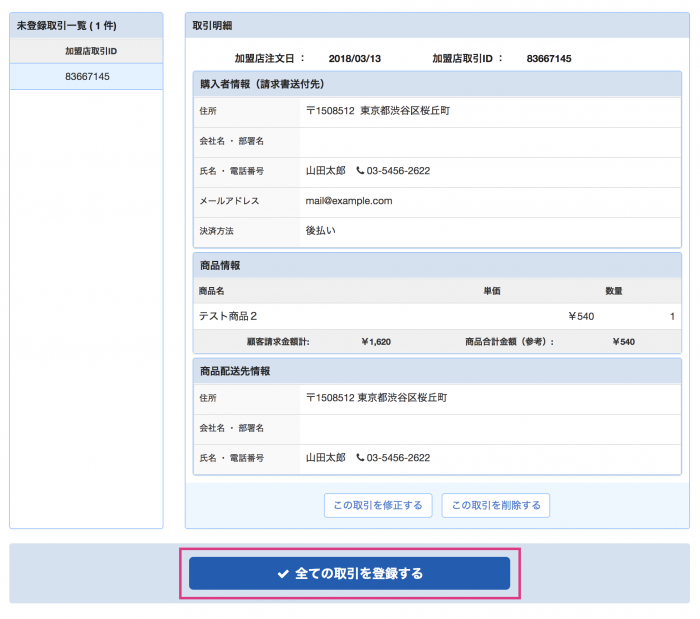
Task: Select the product row テスト商品２
Action: point(228,317)
